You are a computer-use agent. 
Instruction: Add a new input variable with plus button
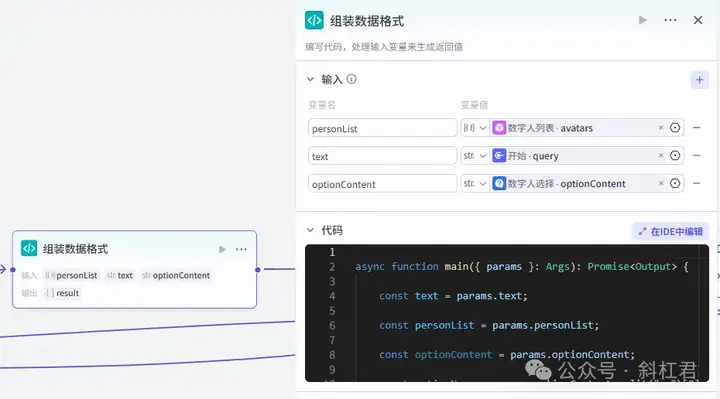pyautogui.click(x=699, y=80)
